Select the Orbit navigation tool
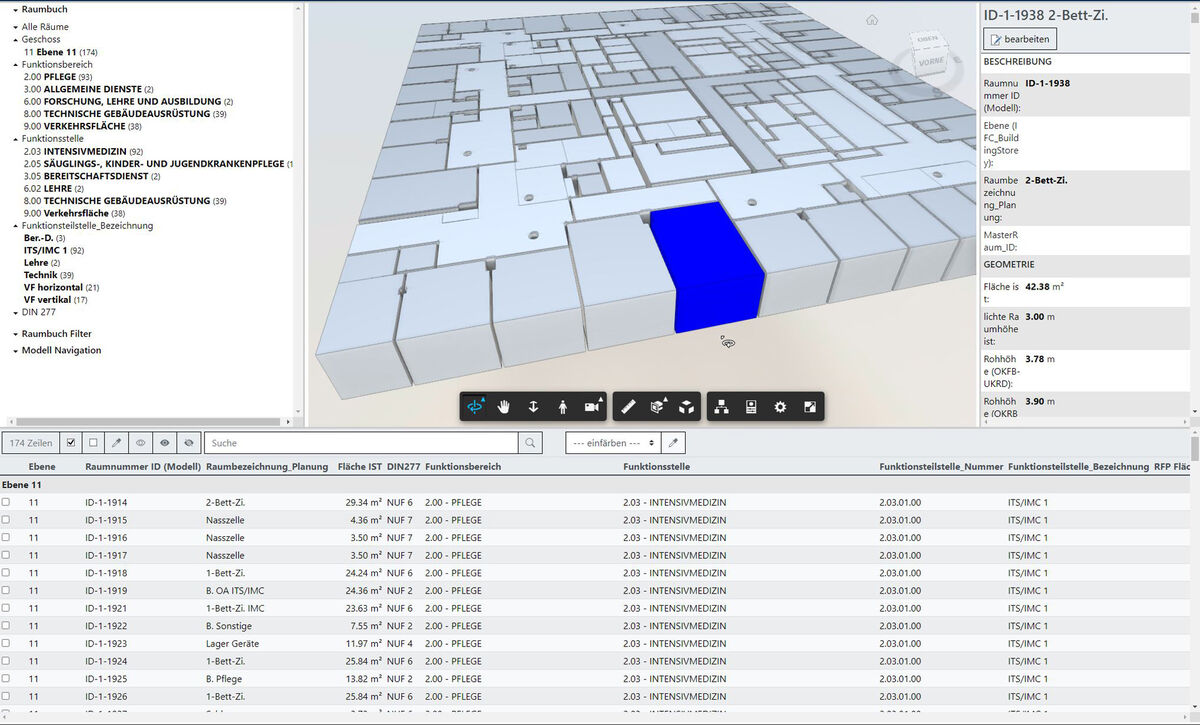The image size is (1200, 725). (476, 407)
